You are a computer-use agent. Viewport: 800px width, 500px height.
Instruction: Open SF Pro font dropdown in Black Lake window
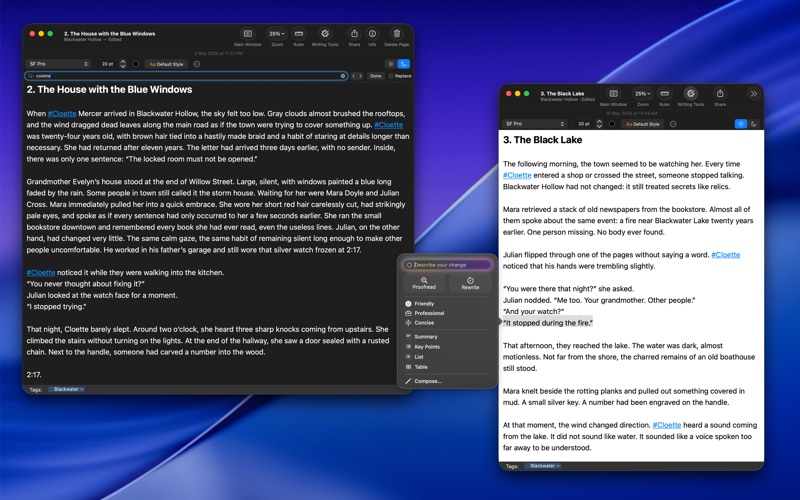[x=534, y=124]
